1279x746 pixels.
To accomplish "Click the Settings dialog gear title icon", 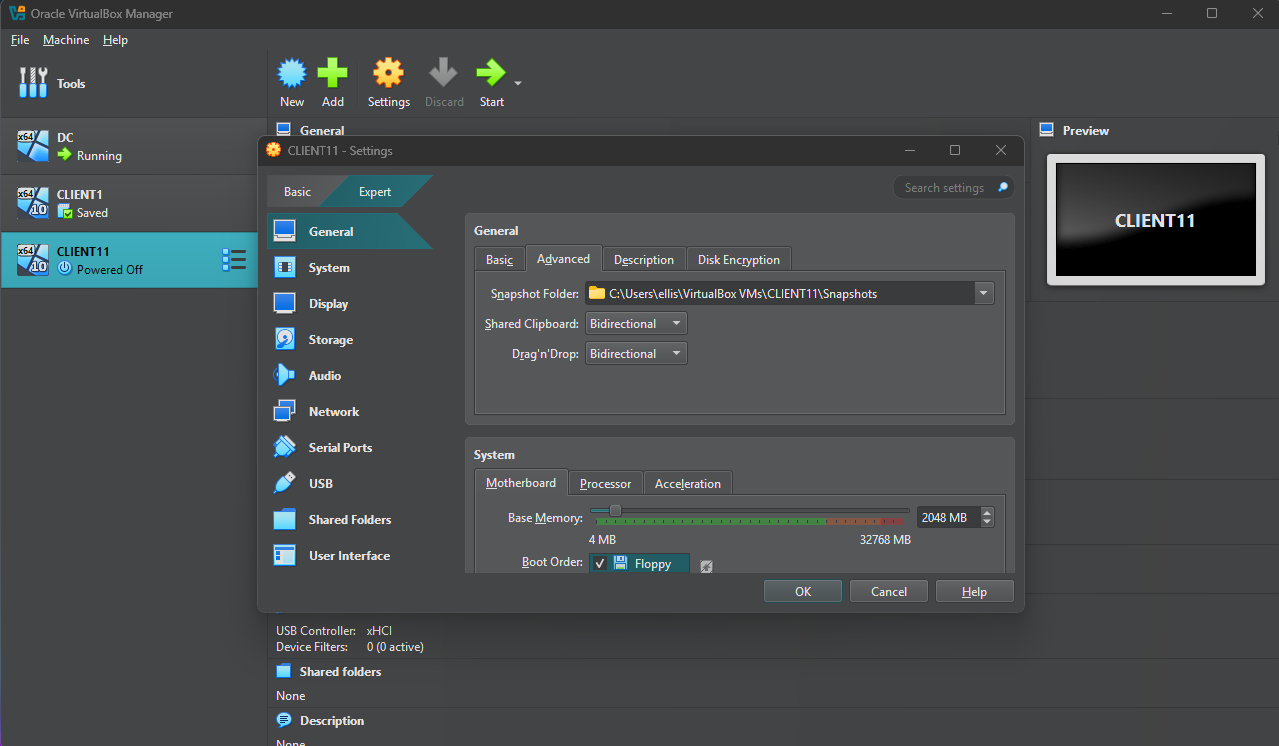I will (x=274, y=150).
